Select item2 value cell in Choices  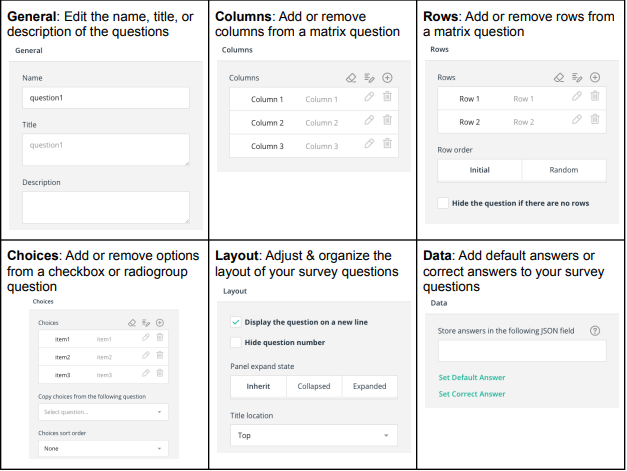62,357
